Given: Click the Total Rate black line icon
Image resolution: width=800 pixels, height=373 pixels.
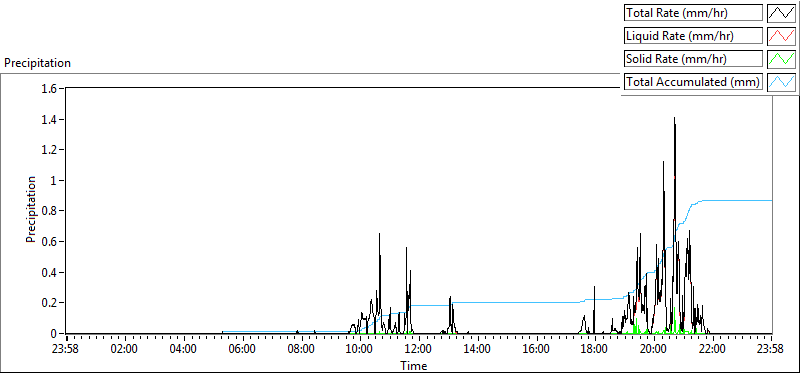Looking at the screenshot, I should (x=782, y=13).
